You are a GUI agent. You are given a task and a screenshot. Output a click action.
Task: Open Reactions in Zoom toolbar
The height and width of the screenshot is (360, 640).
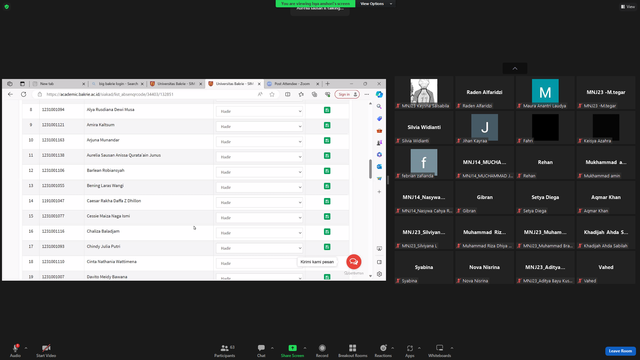tap(383, 350)
